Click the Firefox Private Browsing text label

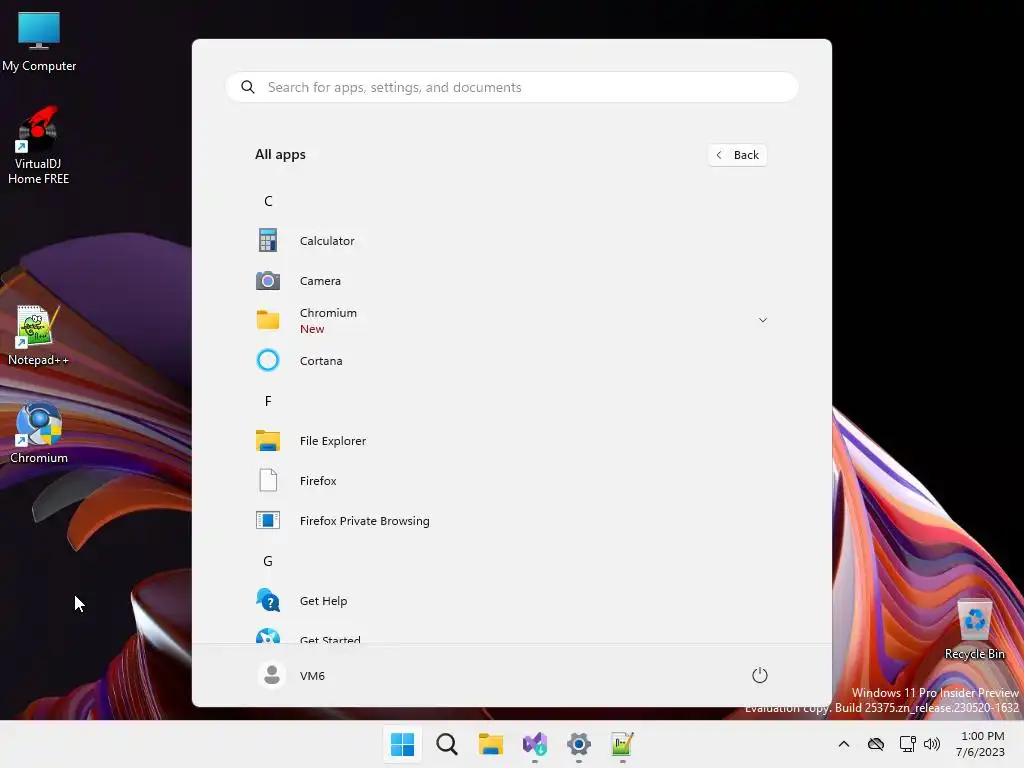[x=364, y=521]
